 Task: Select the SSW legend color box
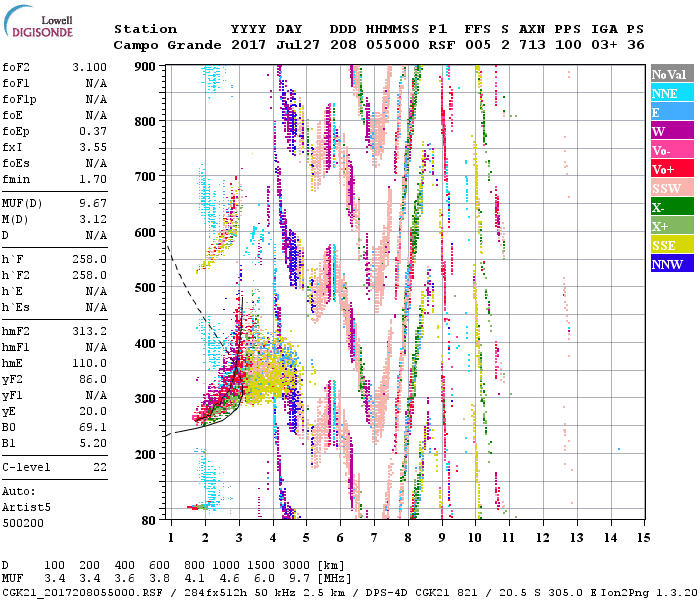pos(671,188)
